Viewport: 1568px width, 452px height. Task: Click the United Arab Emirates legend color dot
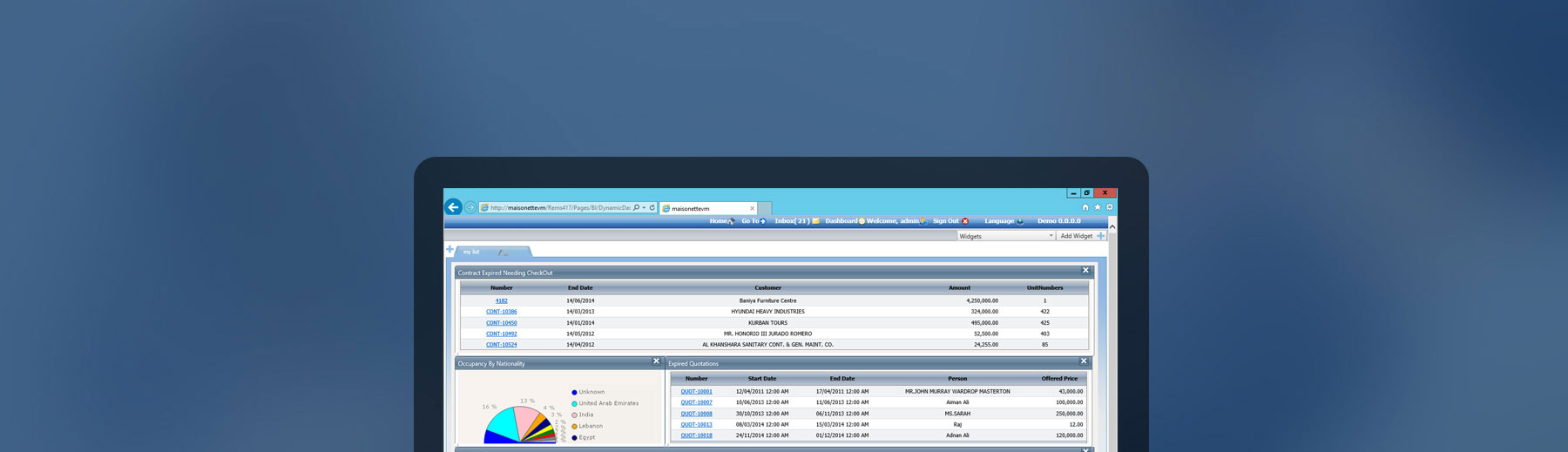pos(574,404)
